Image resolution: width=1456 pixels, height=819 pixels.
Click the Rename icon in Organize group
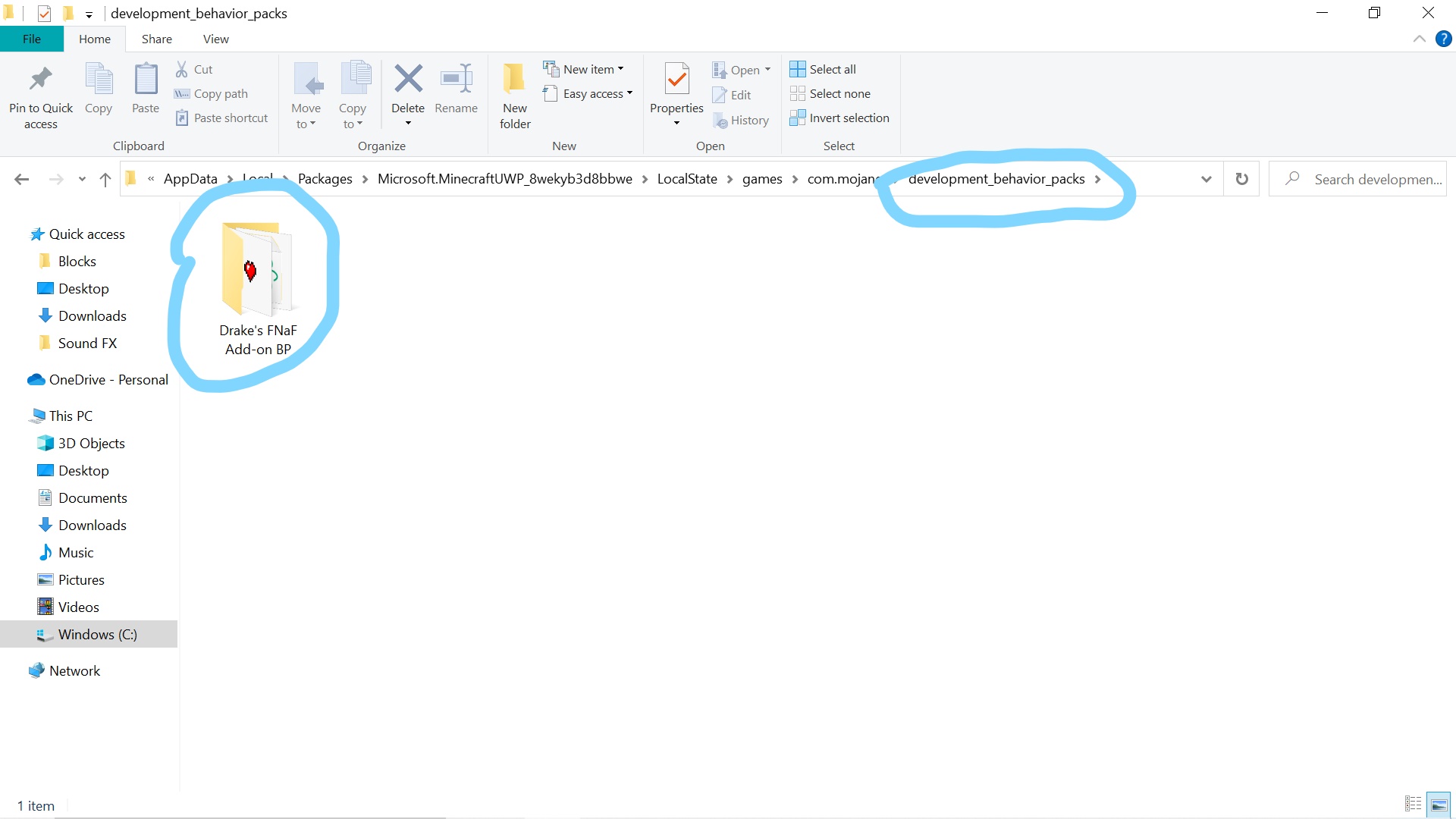pyautogui.click(x=456, y=79)
